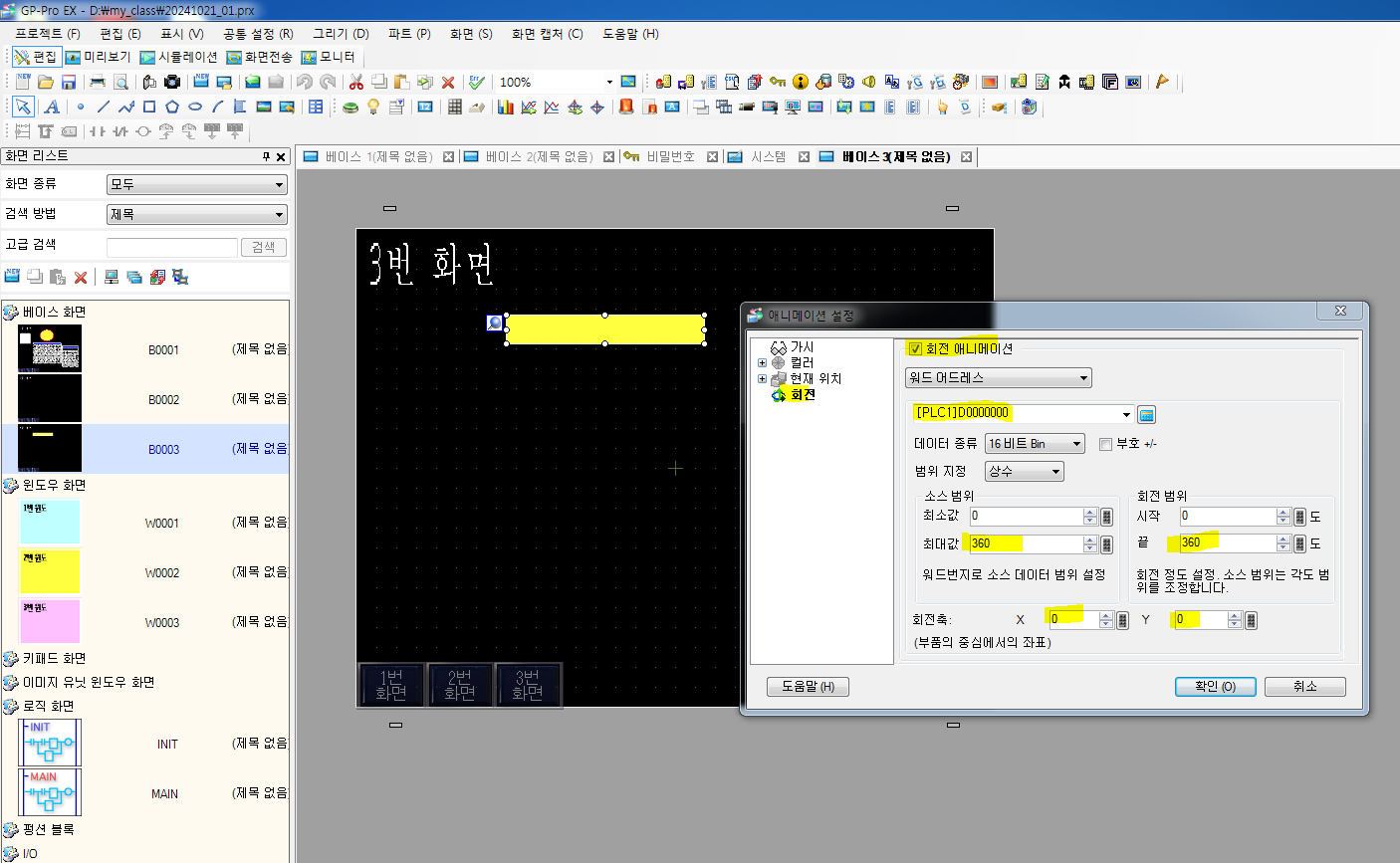1400x863 pixels.
Task: Switch to the 시스템 tab
Action: 768,157
